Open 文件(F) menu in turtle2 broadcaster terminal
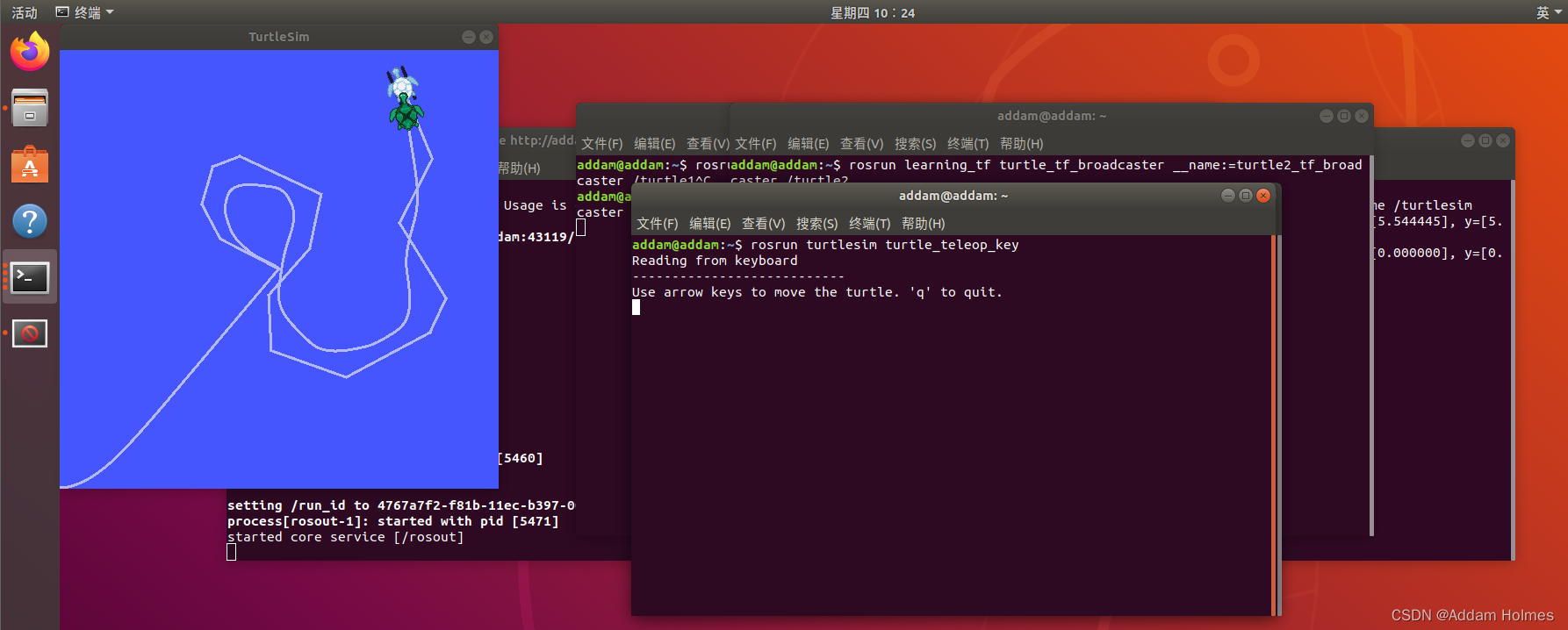Screen dimensions: 1568x630 click(x=756, y=144)
